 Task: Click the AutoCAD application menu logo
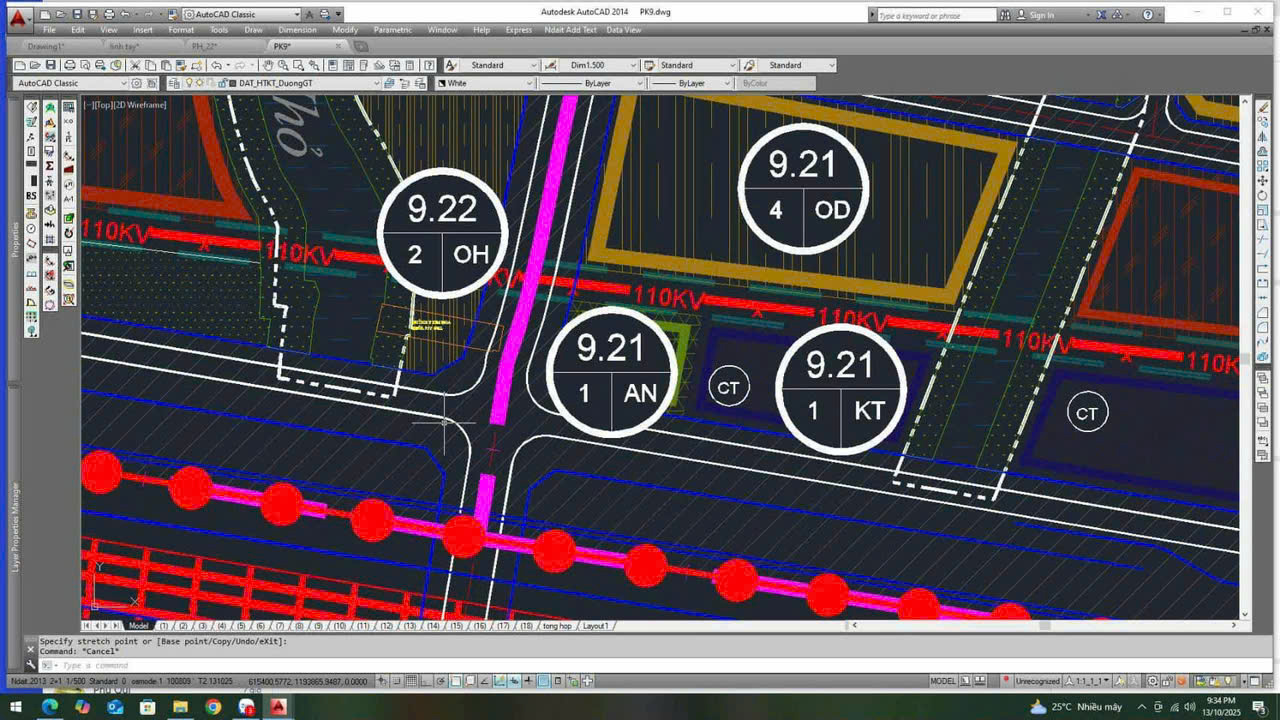17,16
